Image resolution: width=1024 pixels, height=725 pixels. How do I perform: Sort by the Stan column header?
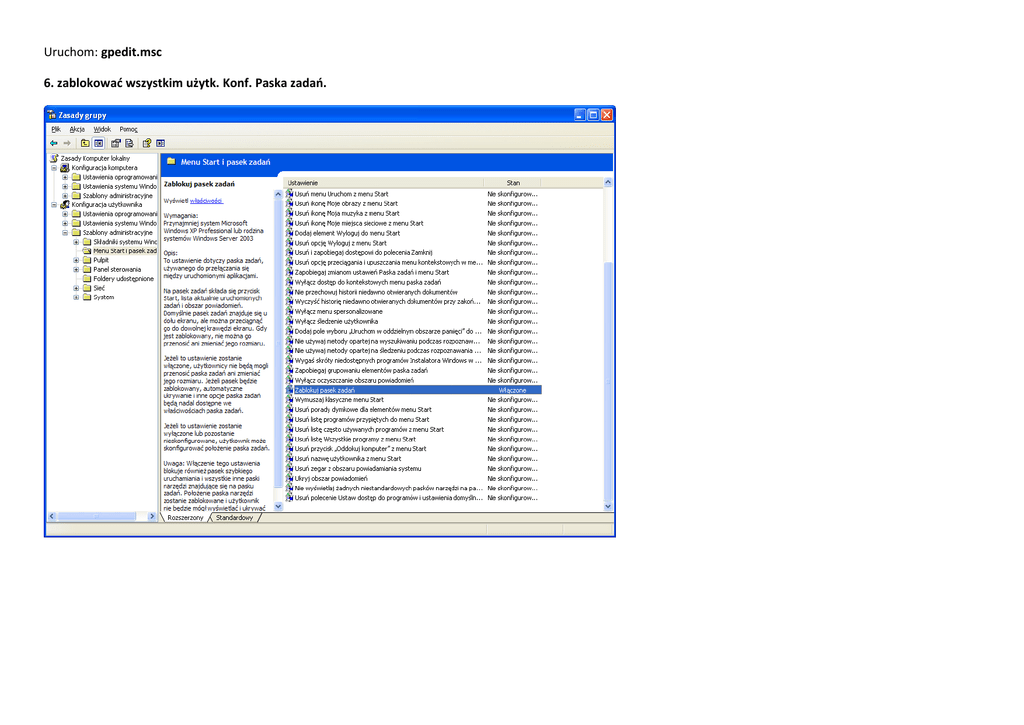click(513, 183)
